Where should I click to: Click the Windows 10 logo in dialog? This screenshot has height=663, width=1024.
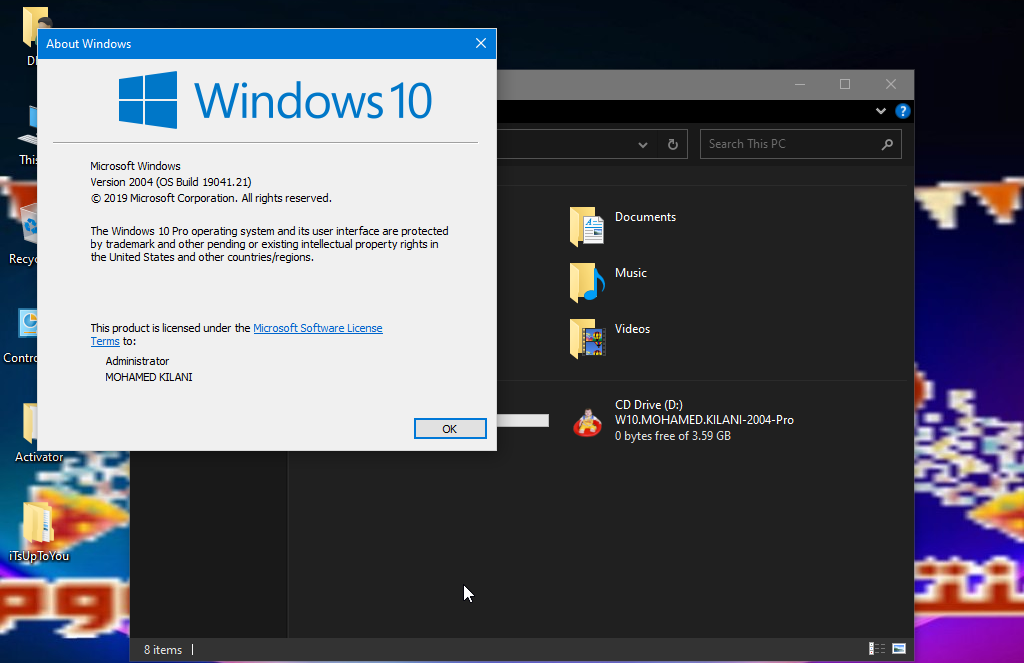(275, 100)
